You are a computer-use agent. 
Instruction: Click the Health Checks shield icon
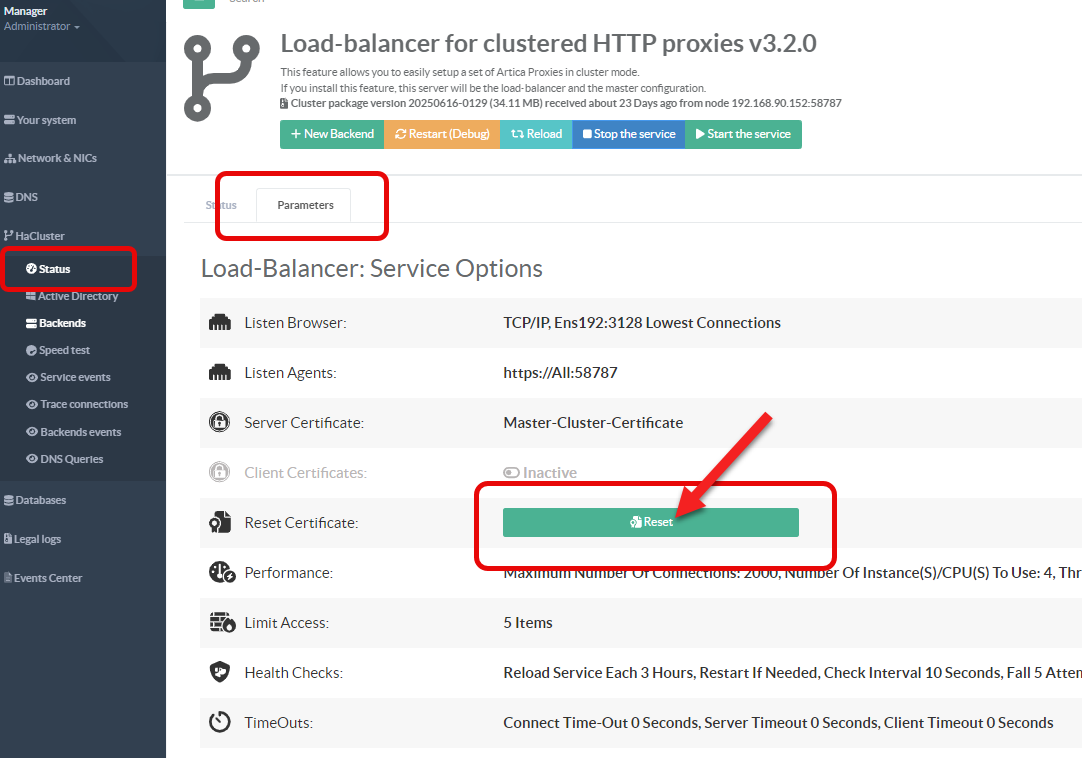(x=219, y=673)
